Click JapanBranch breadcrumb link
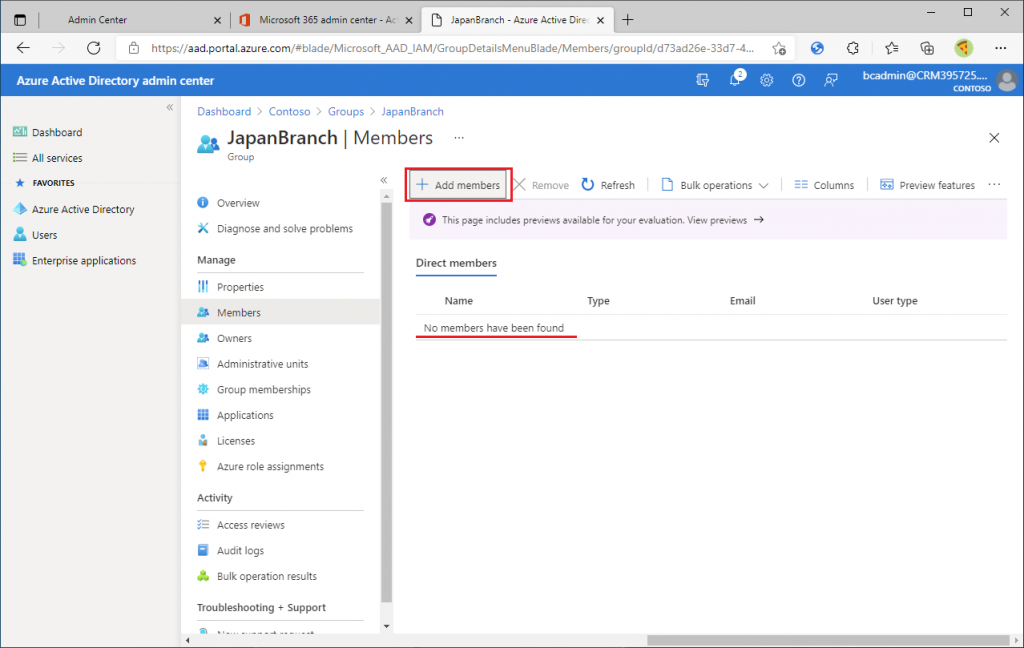The height and width of the screenshot is (648, 1024). tap(412, 112)
